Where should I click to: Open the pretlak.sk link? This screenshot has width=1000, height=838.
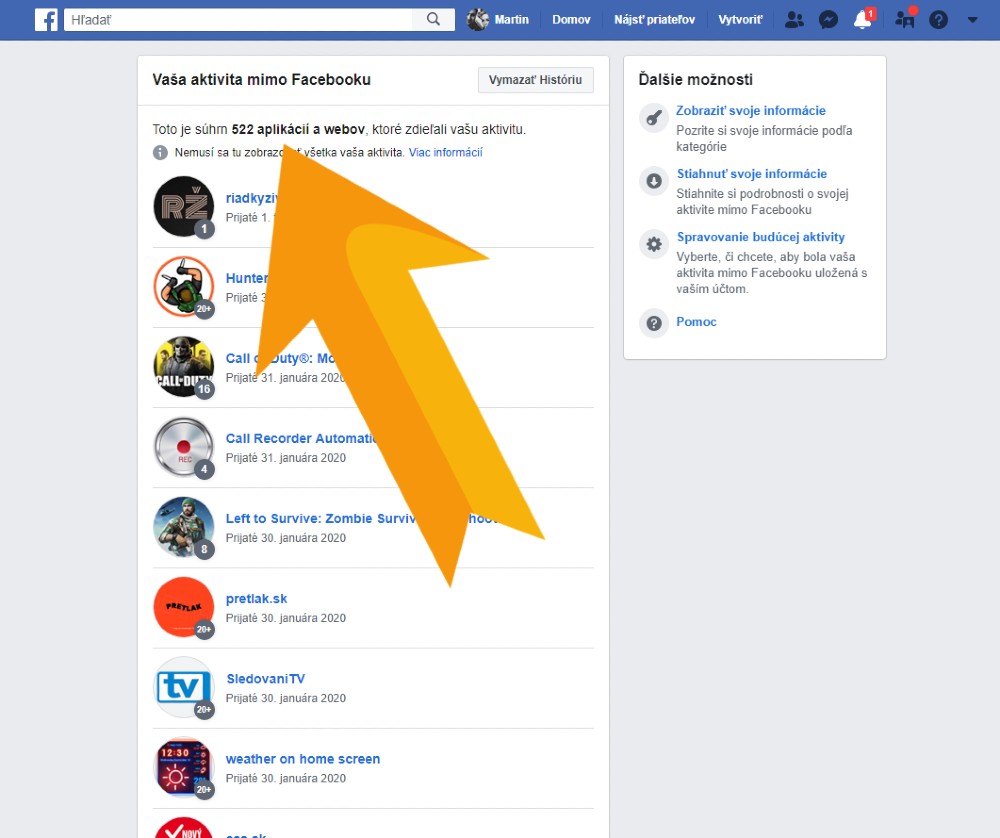click(x=256, y=599)
